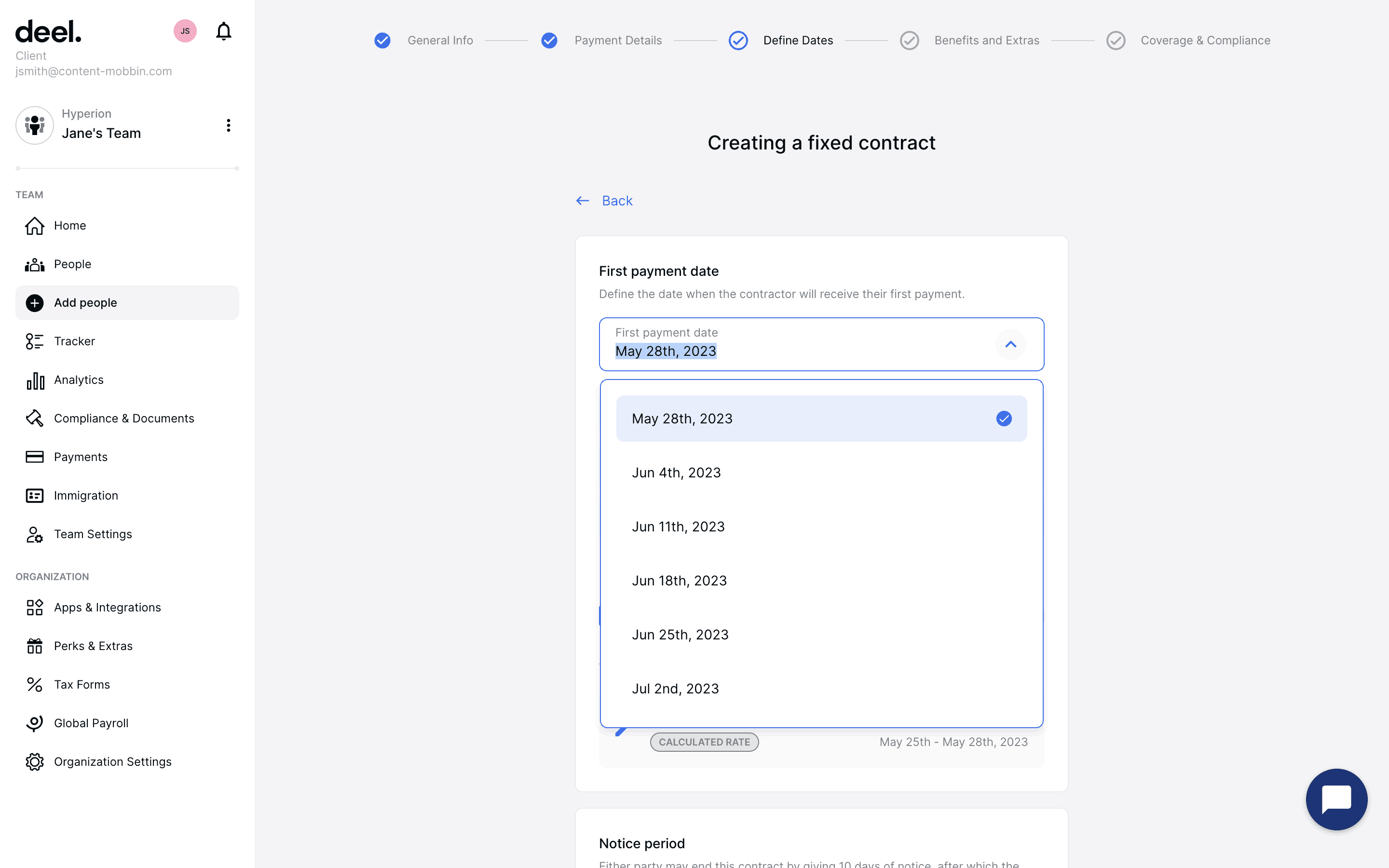Select May 28th, 2023 option

(821, 419)
